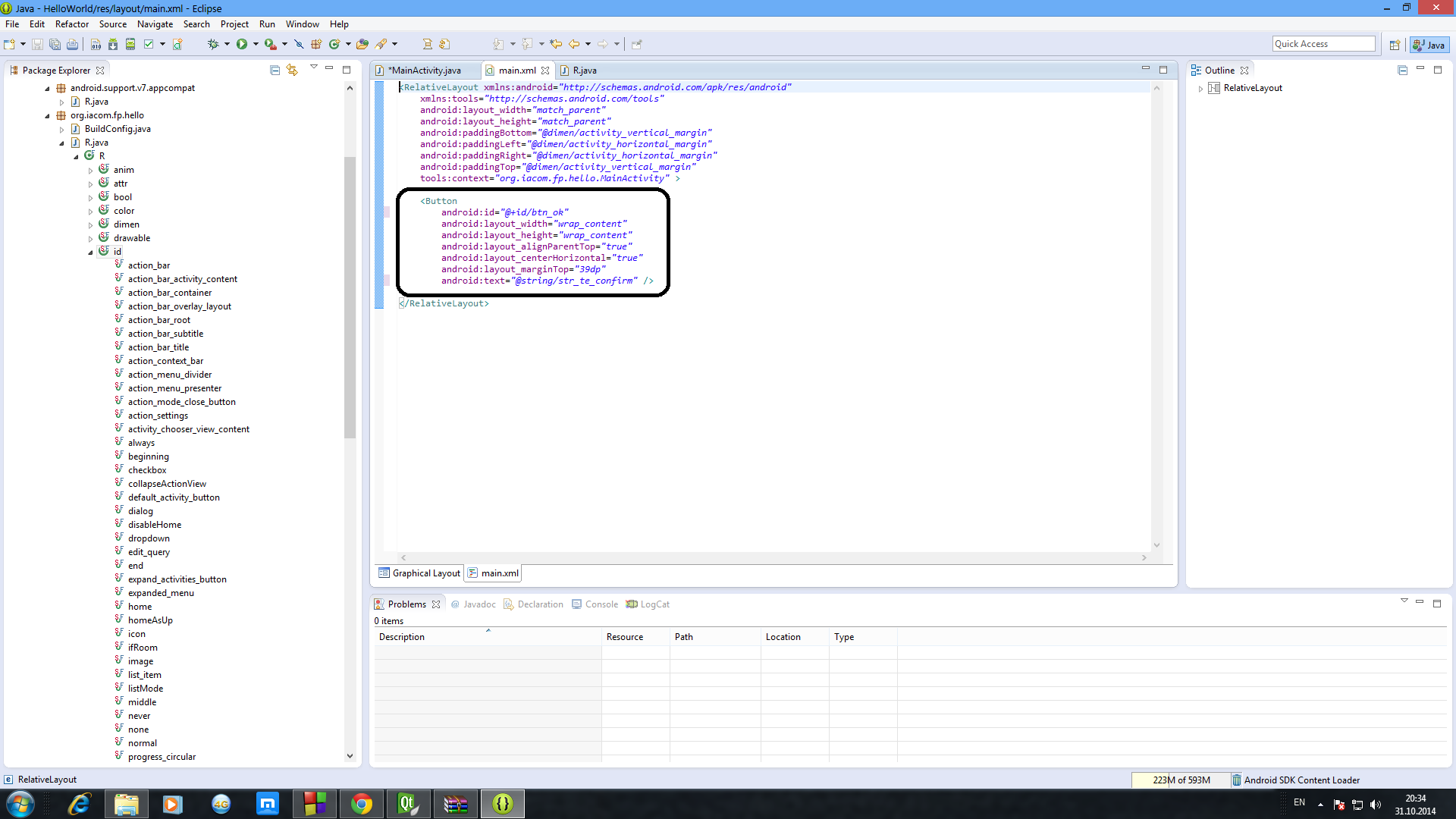Expand RelativeLayout in Outline view
The width and height of the screenshot is (1456, 819).
click(x=1200, y=89)
